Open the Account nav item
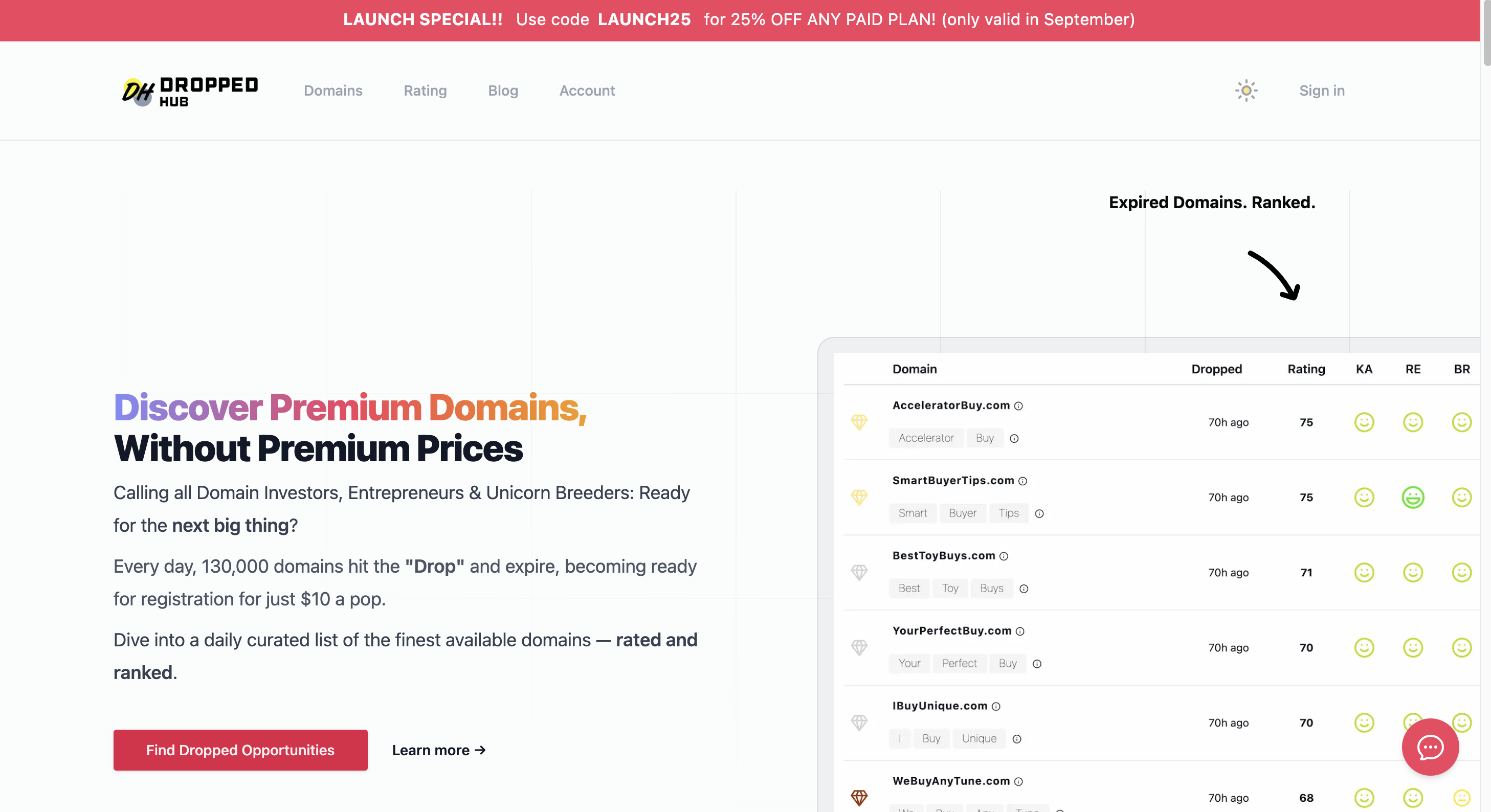This screenshot has width=1491, height=812. coord(587,91)
